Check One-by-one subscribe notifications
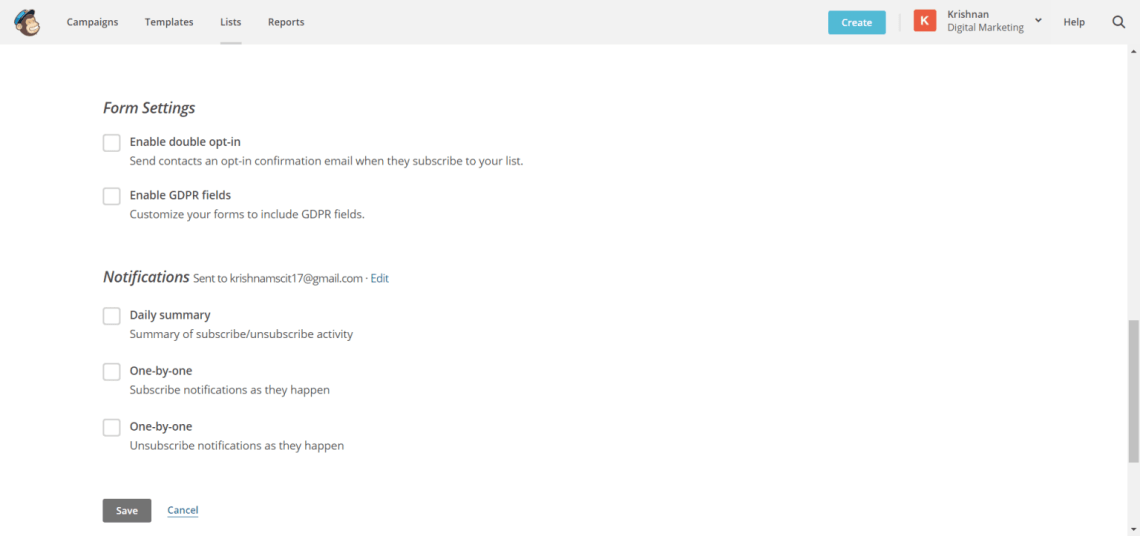The image size is (1140, 536). pyautogui.click(x=111, y=372)
